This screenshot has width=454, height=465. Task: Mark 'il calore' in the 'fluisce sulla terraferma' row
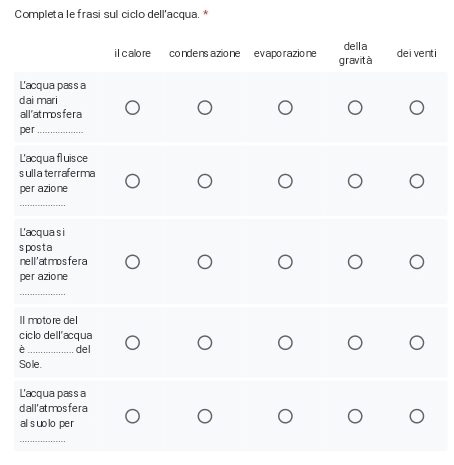pos(132,181)
